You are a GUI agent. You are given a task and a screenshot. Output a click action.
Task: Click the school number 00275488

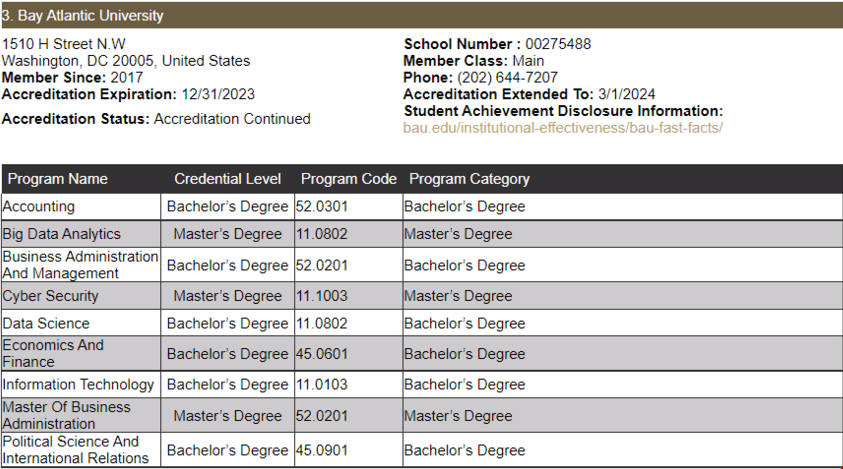(x=558, y=44)
